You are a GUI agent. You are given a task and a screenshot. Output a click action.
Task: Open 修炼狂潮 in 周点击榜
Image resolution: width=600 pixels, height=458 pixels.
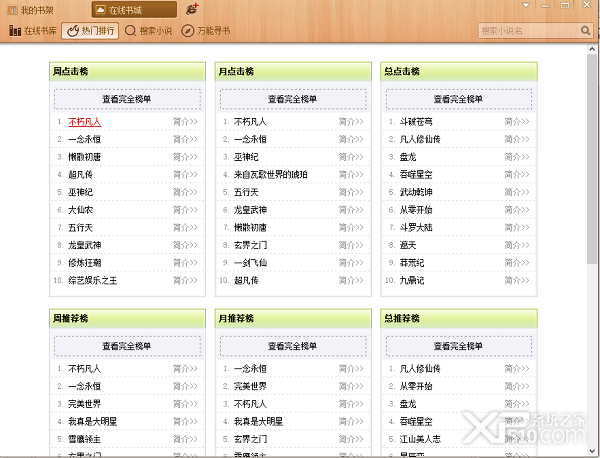pos(85,263)
